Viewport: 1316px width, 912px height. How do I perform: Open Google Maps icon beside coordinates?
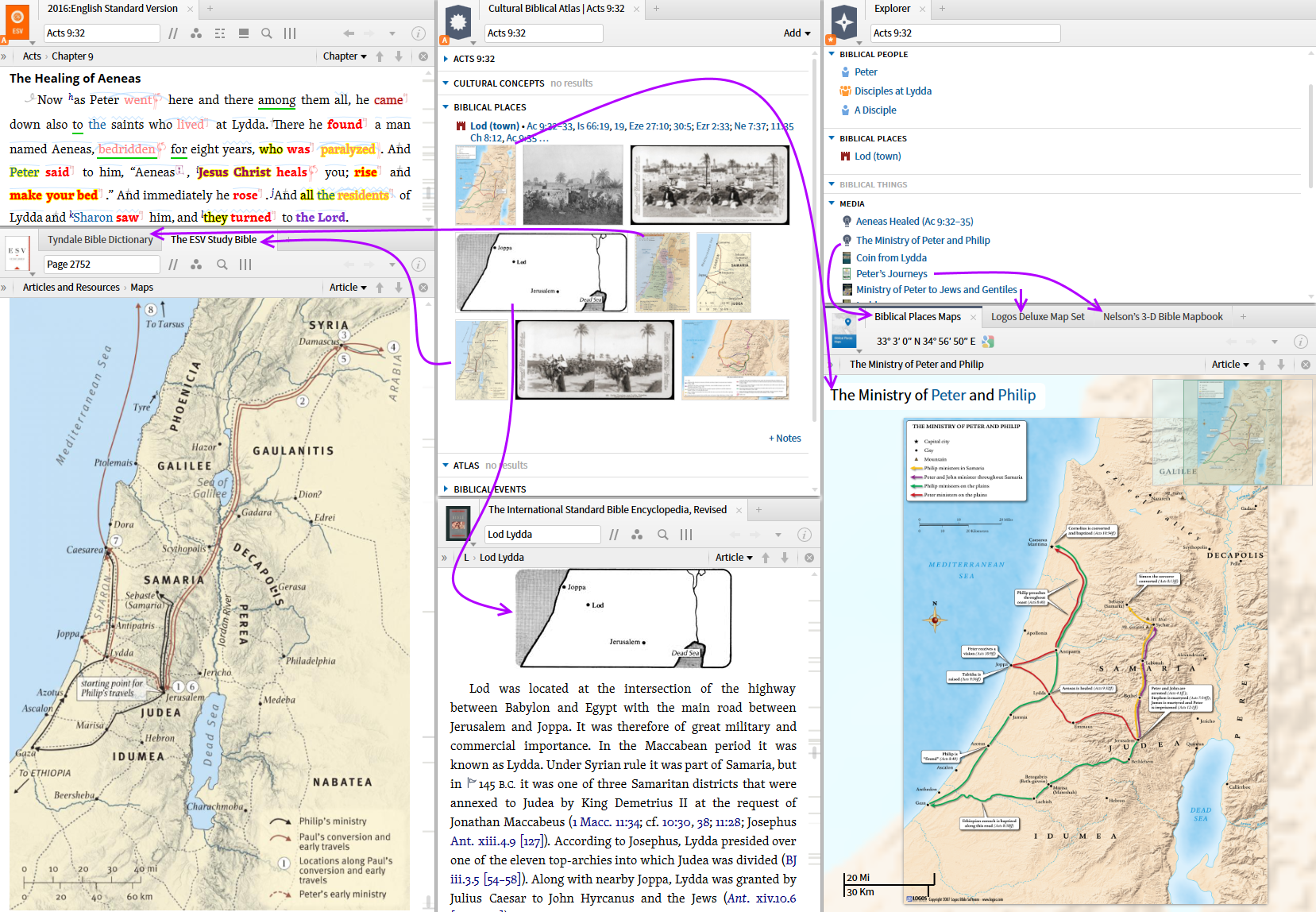pos(988,342)
